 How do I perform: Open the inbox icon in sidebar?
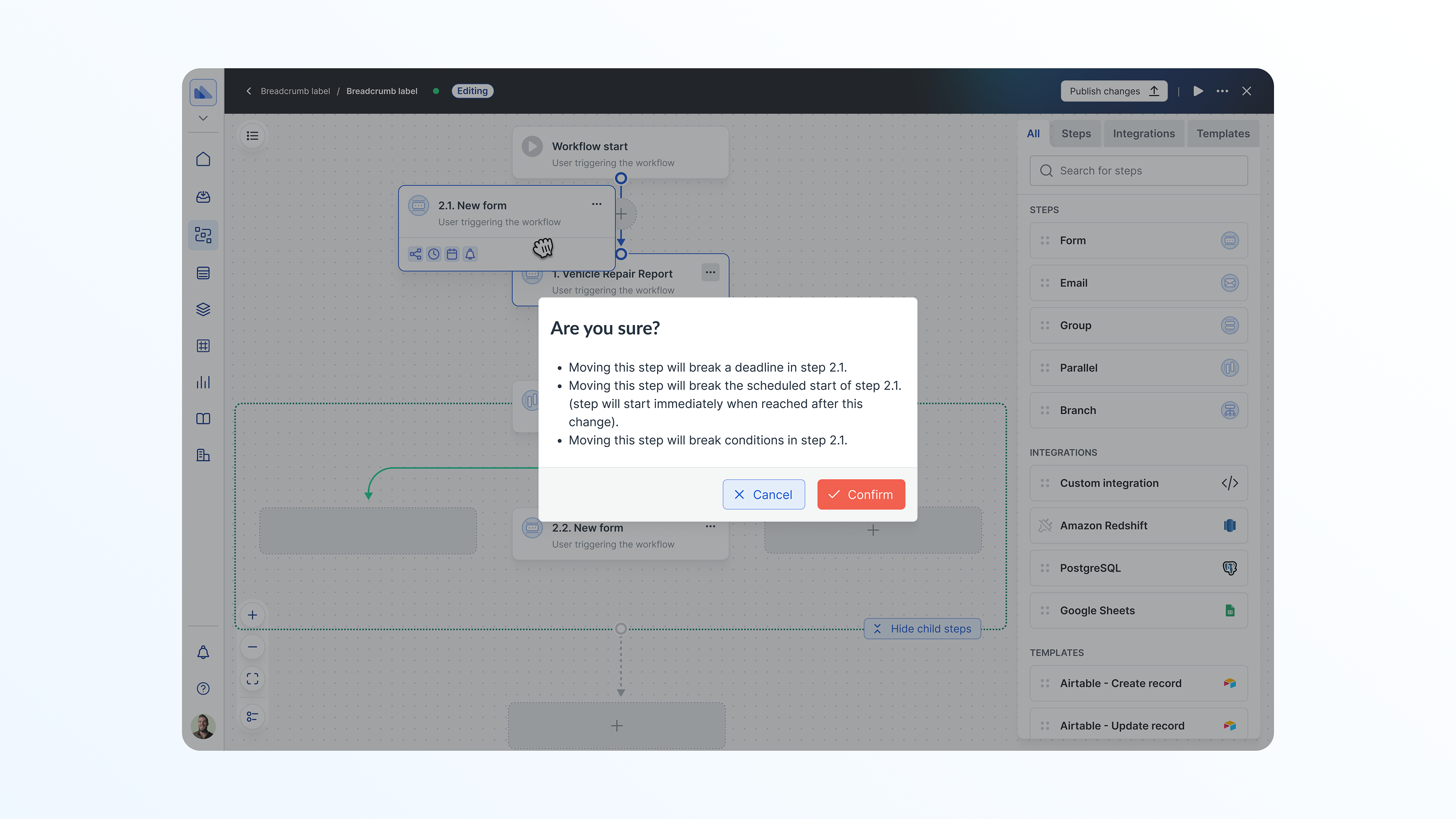203,197
